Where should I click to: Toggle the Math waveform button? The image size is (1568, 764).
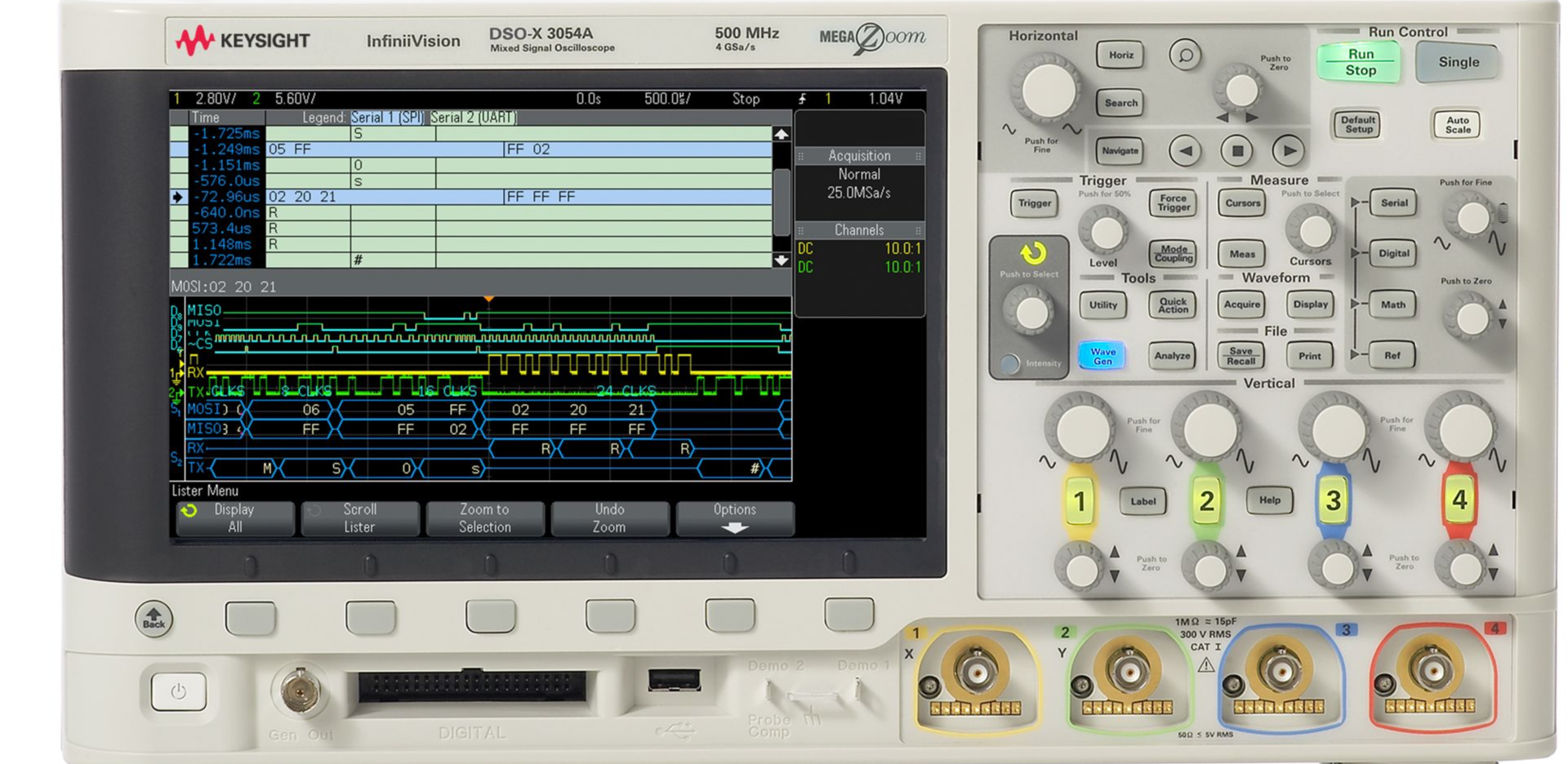pos(1392,304)
